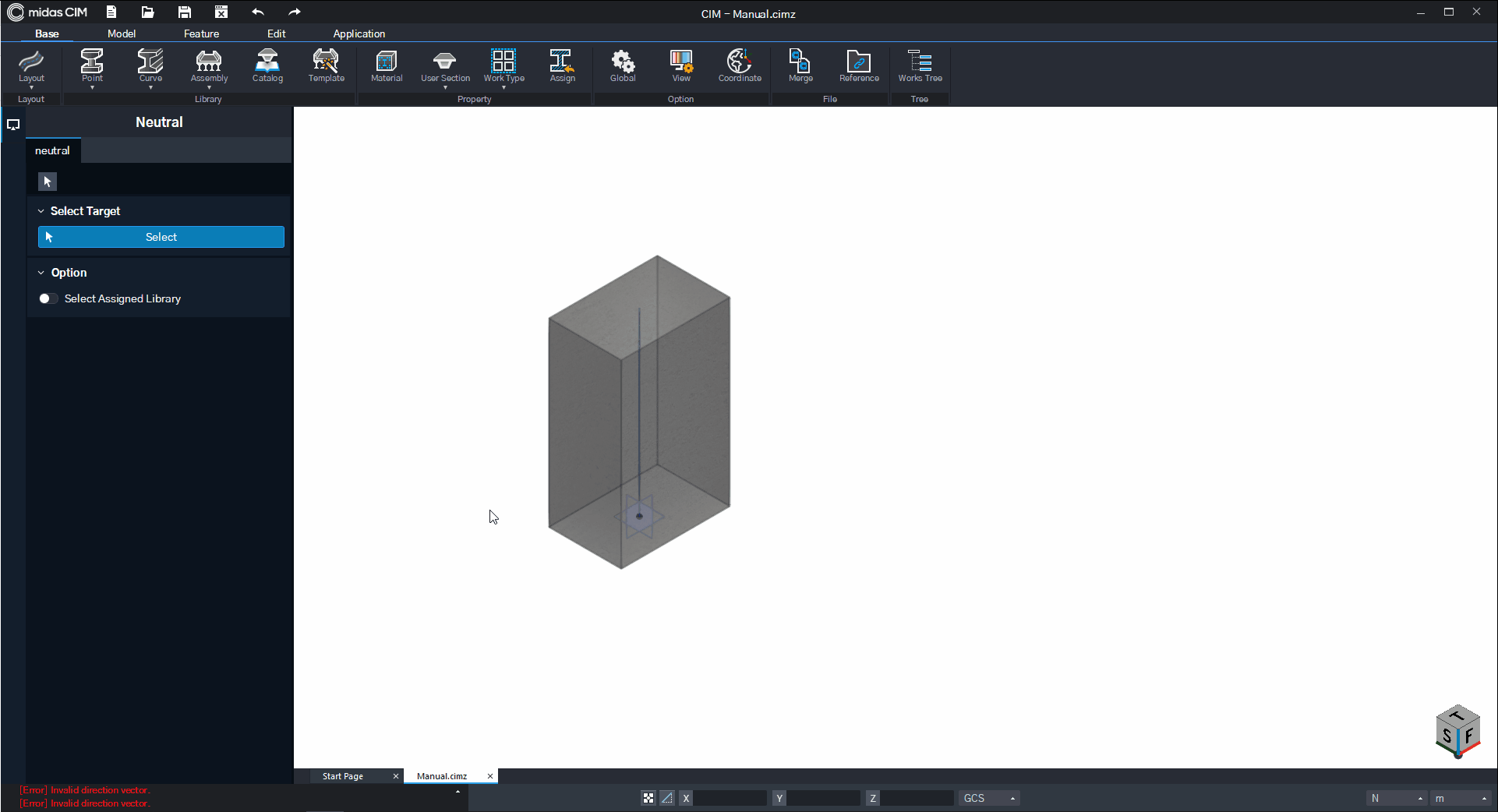Close the Manual.cimz tab
This screenshot has height=812, width=1498.
[490, 776]
